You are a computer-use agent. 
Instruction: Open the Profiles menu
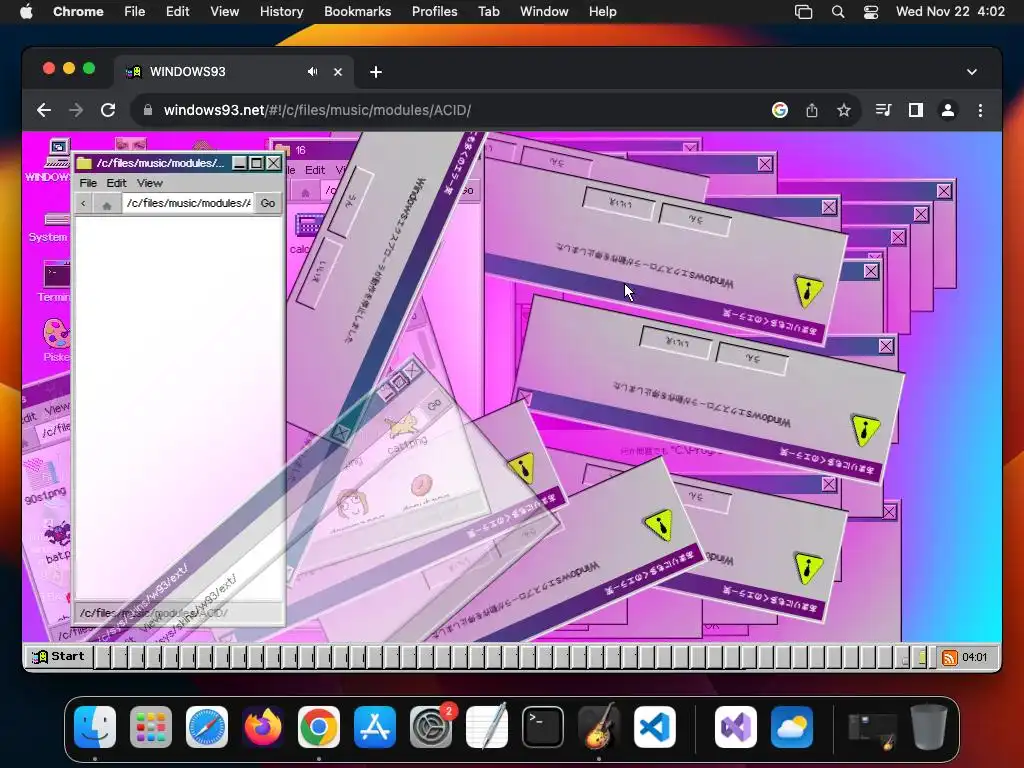pyautogui.click(x=434, y=11)
